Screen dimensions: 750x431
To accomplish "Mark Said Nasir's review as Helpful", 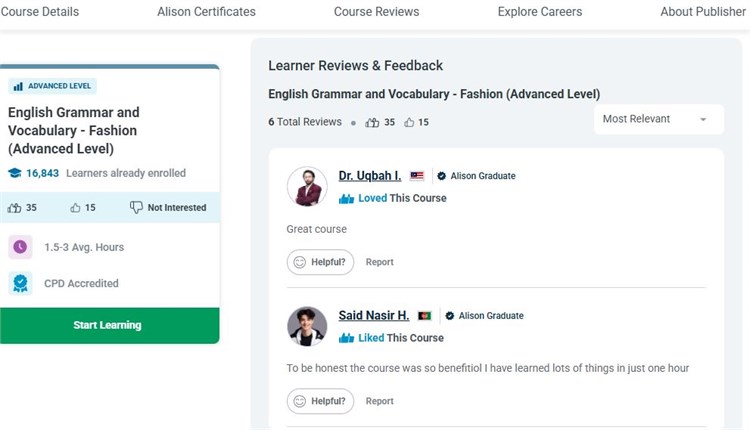I will [320, 401].
